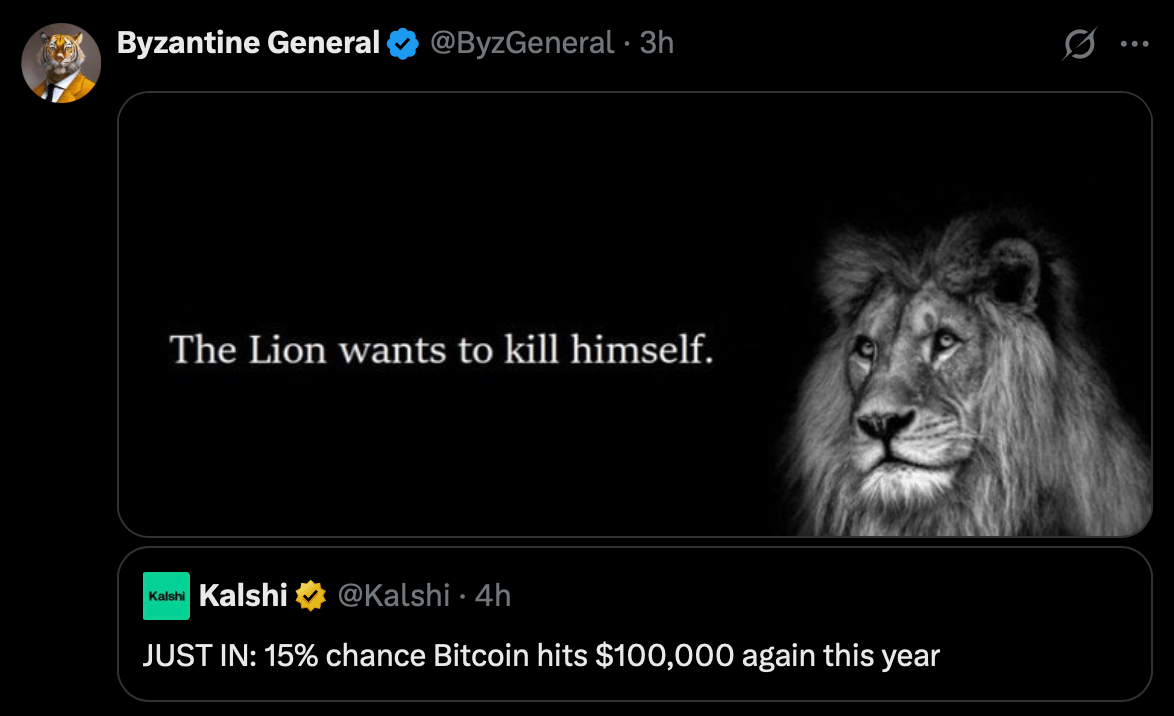Click the Kalshi display name in quoted post
1174x716 pixels.
tap(243, 596)
